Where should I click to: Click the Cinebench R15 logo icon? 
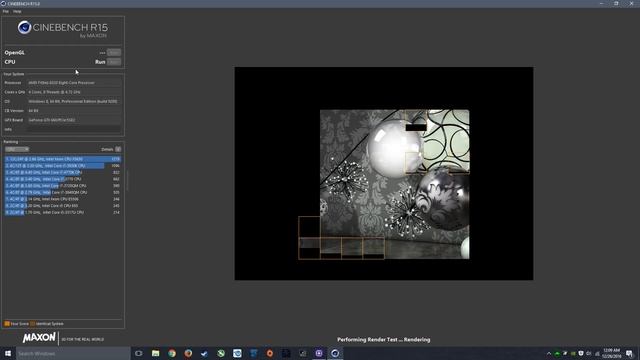24,27
